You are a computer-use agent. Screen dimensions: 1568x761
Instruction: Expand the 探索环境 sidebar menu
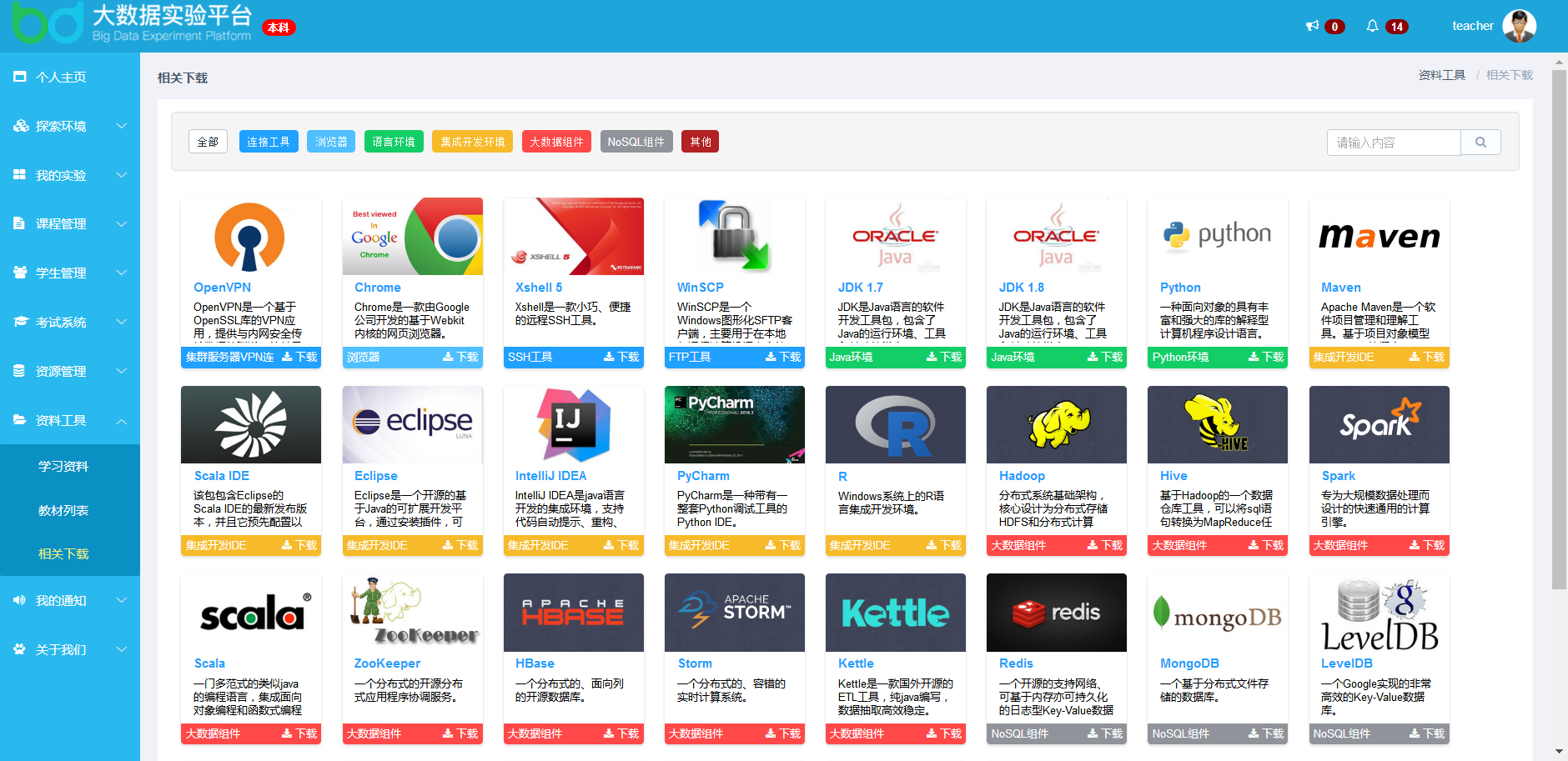[x=70, y=126]
